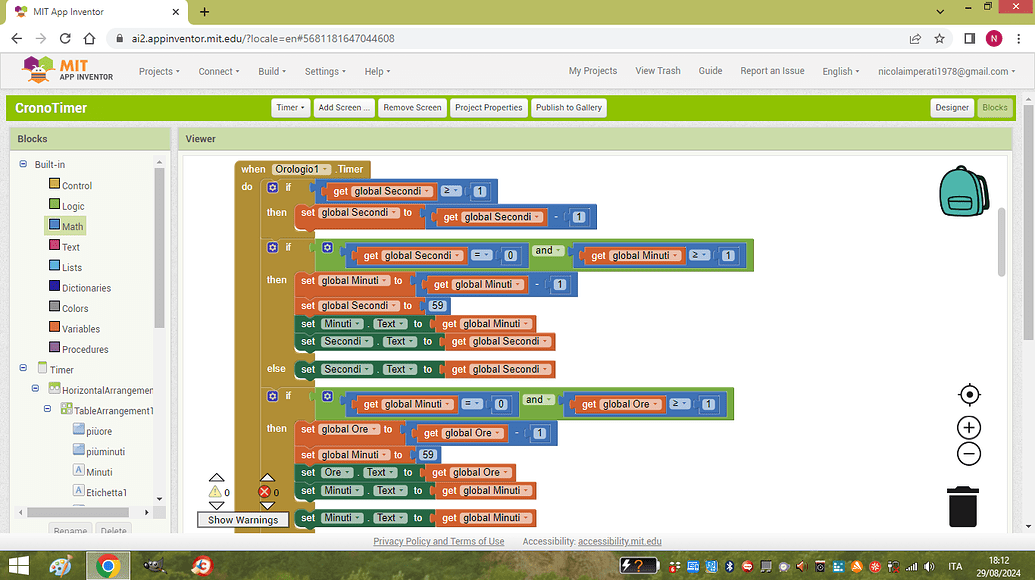Recenter the blocks workspace
This screenshot has height=580, width=1035.
[968, 394]
